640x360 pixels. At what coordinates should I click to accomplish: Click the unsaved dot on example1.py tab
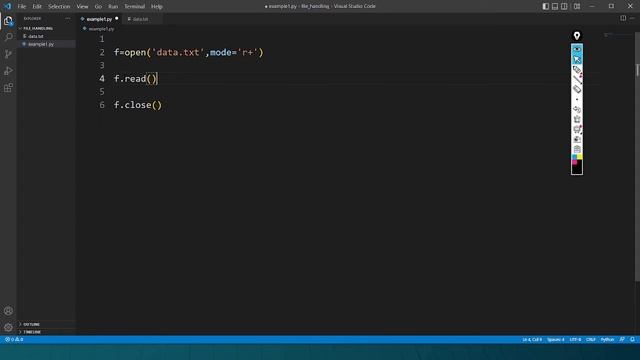coord(117,18)
